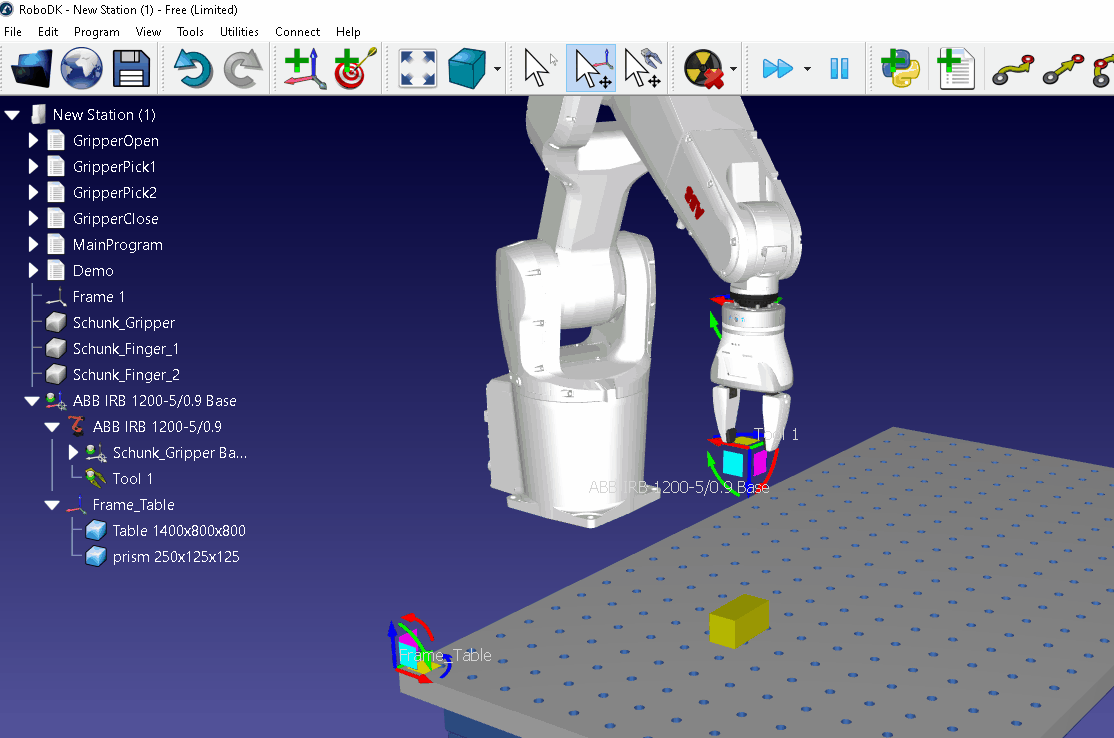Select Schunk_Finger_1 in the tree

point(126,349)
